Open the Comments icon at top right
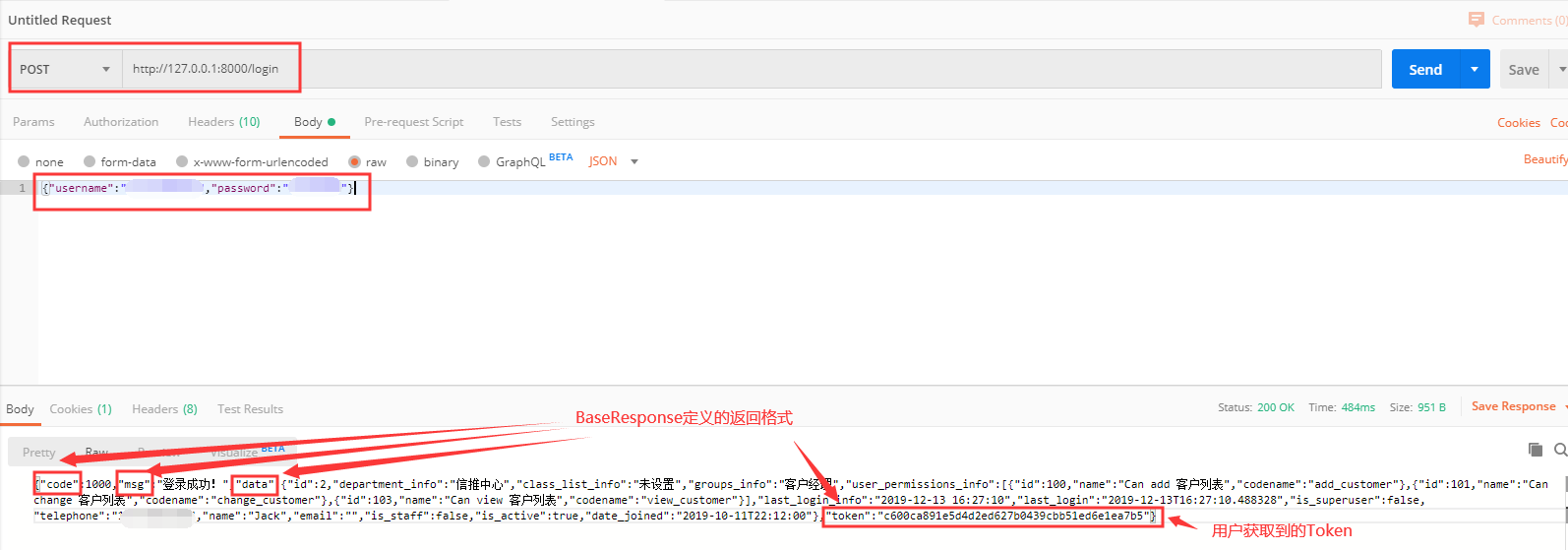The height and width of the screenshot is (550, 1568). tap(1476, 20)
